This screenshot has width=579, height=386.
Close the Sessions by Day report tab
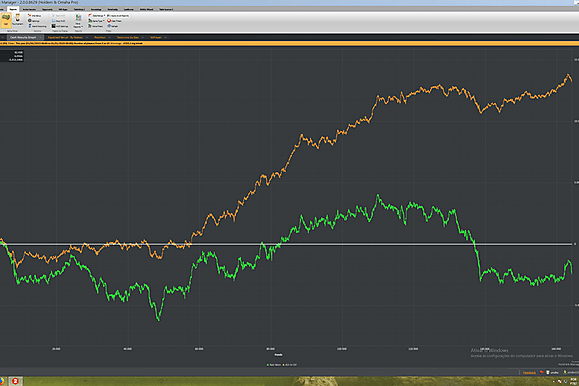point(143,37)
